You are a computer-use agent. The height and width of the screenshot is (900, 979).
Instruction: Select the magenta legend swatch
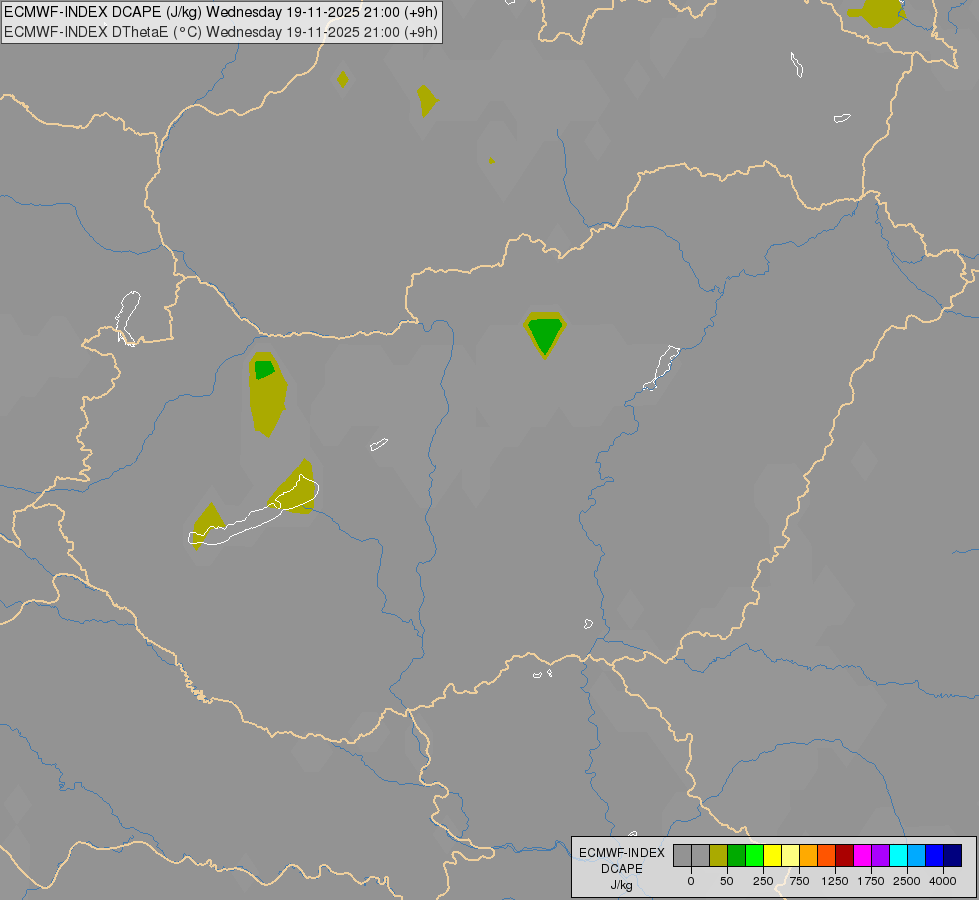(863, 855)
